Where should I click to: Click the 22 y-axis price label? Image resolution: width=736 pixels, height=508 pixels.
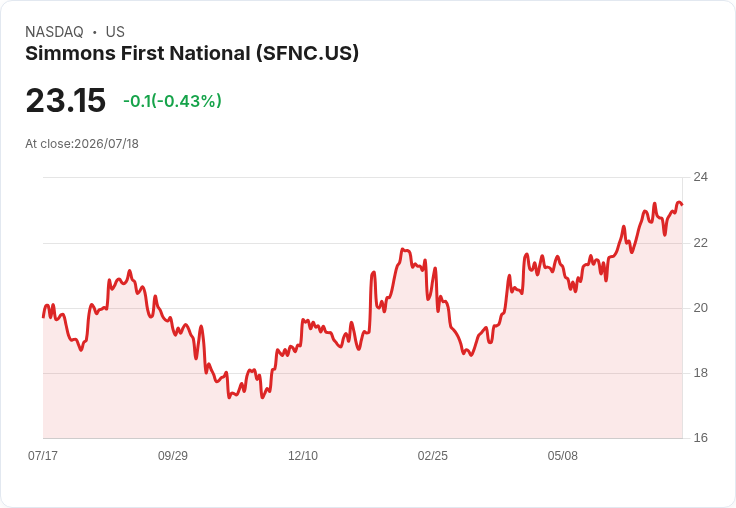[700, 243]
